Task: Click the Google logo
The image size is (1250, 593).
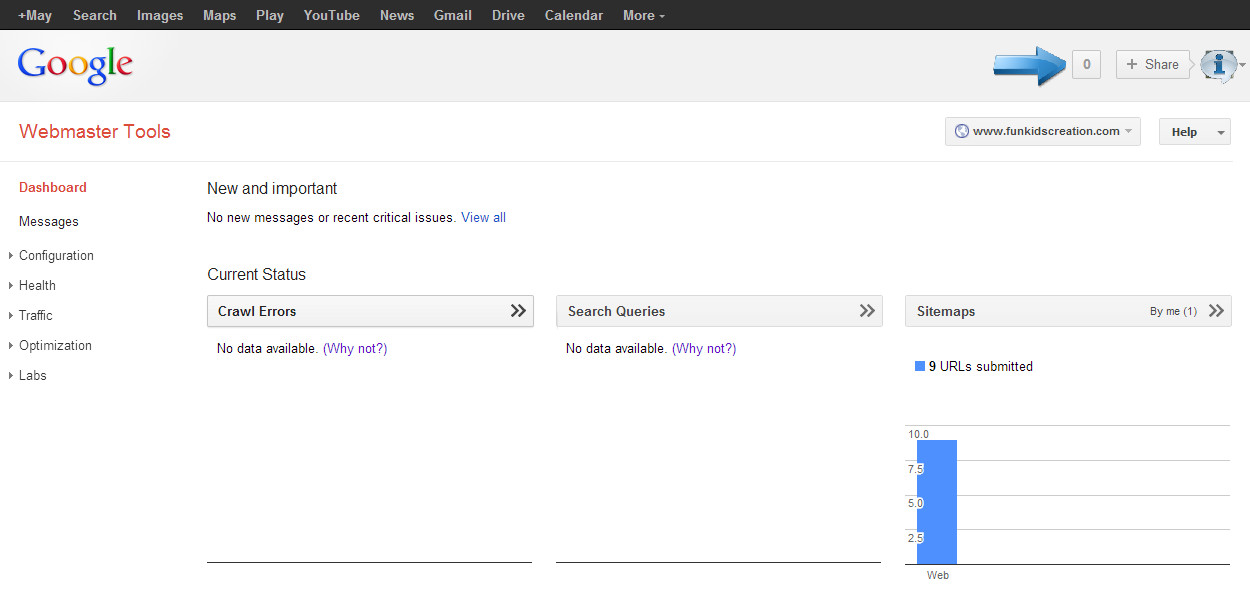Action: click(x=75, y=66)
